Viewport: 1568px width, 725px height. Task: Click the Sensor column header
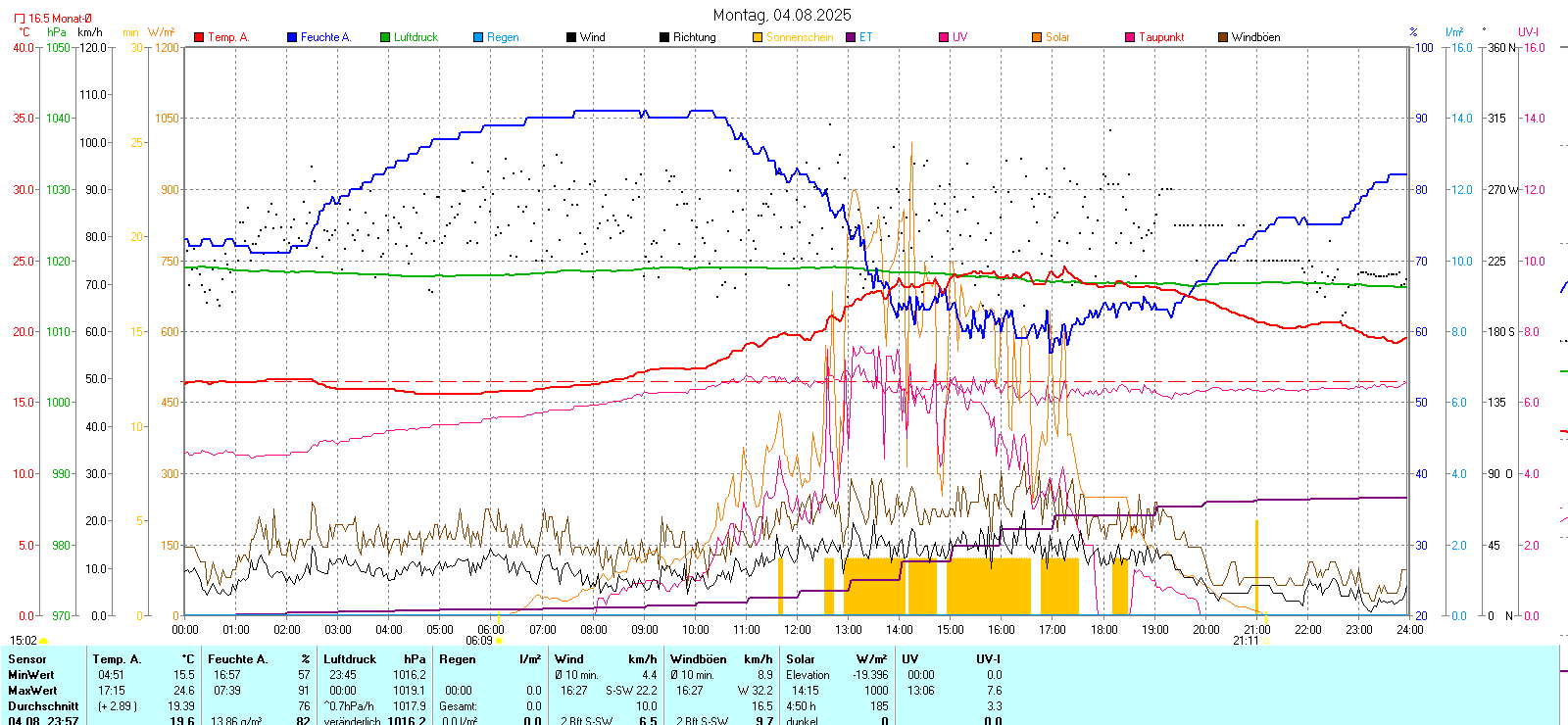click(27, 659)
